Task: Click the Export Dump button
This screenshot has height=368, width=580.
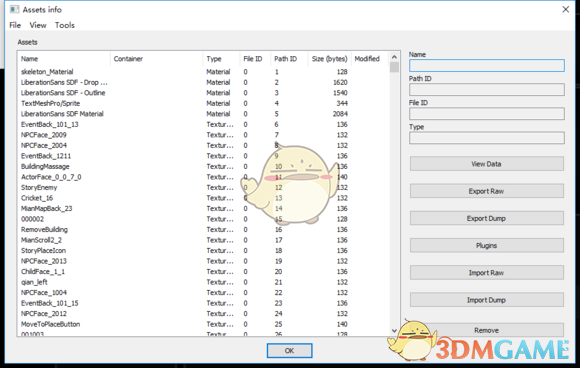Action: coord(486,218)
